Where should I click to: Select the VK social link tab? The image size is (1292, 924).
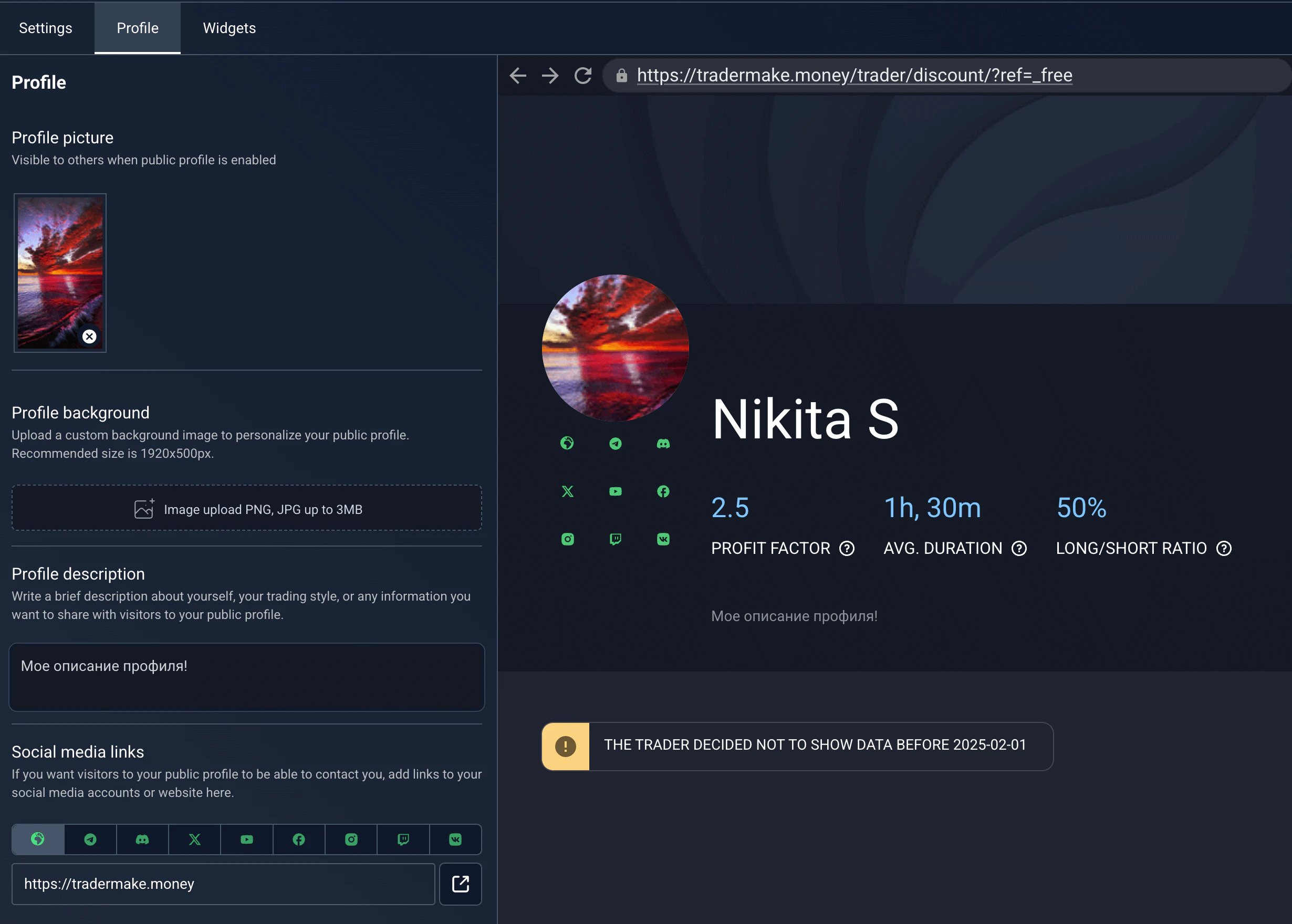(455, 838)
